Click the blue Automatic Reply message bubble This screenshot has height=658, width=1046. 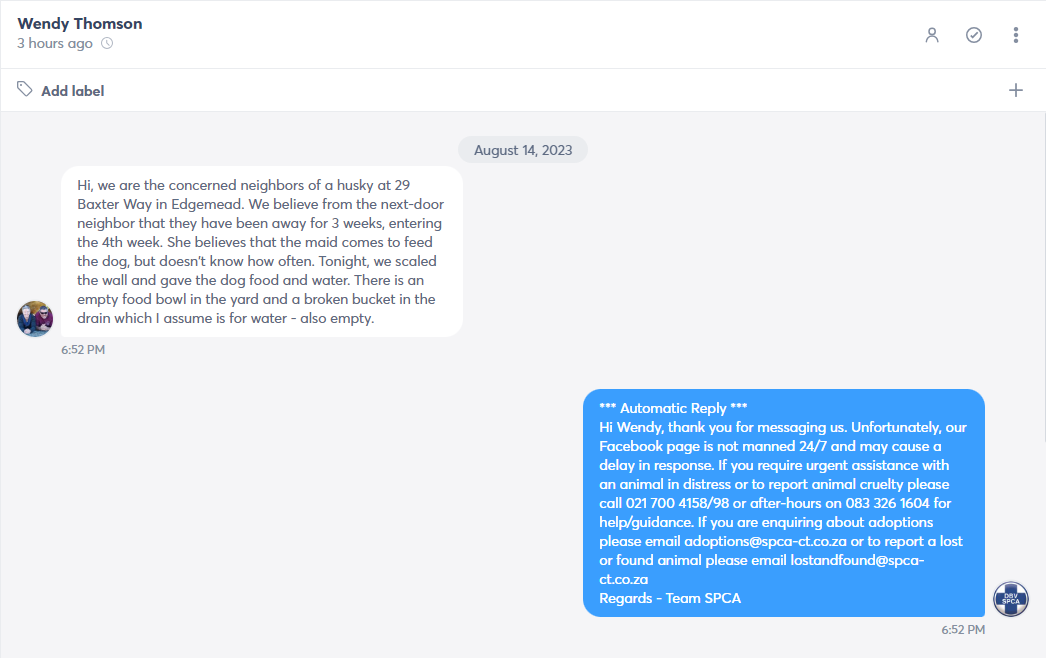[784, 503]
